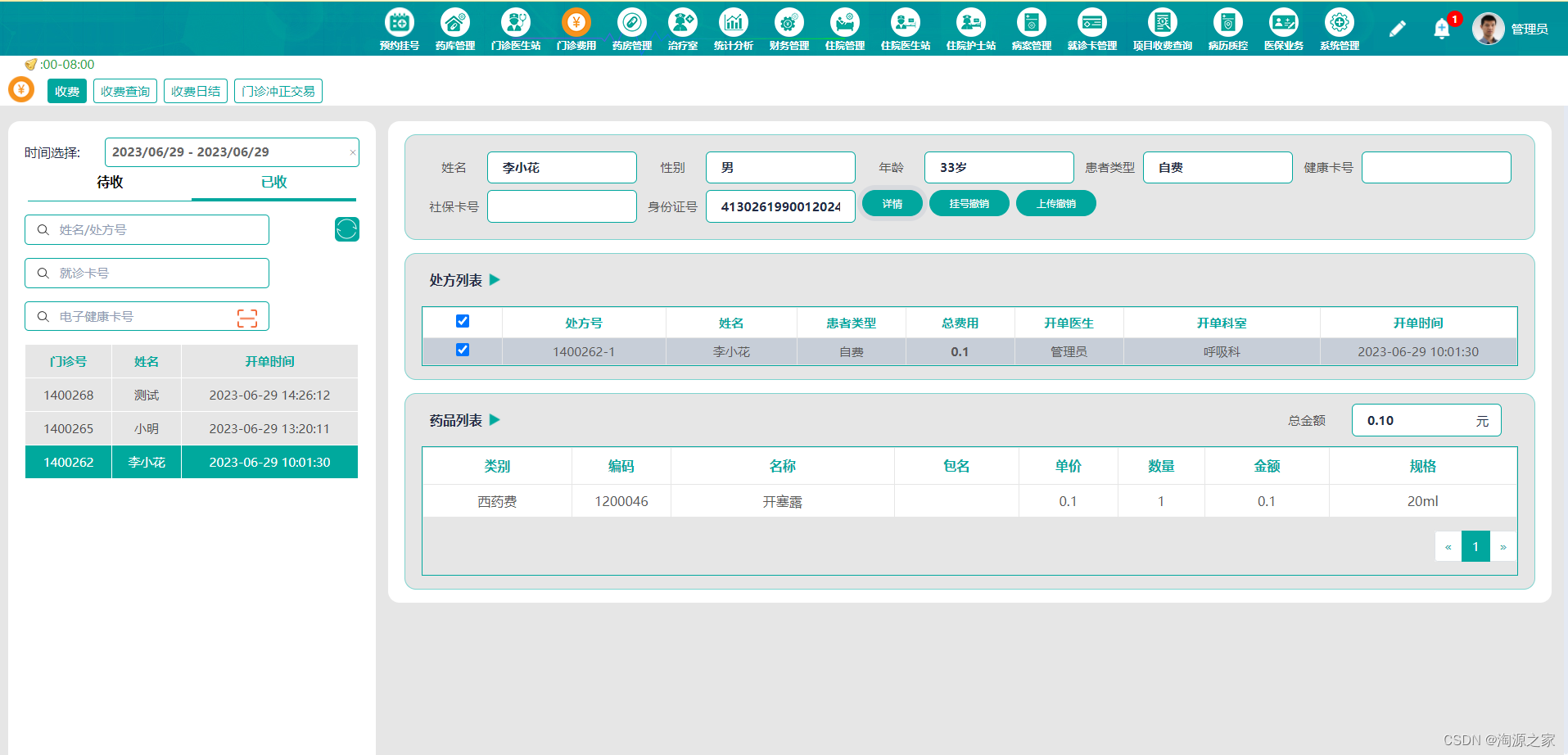Image resolution: width=1568 pixels, height=755 pixels.
Task: Click the 患者类型 field showing 自费
Action: click(x=1218, y=167)
